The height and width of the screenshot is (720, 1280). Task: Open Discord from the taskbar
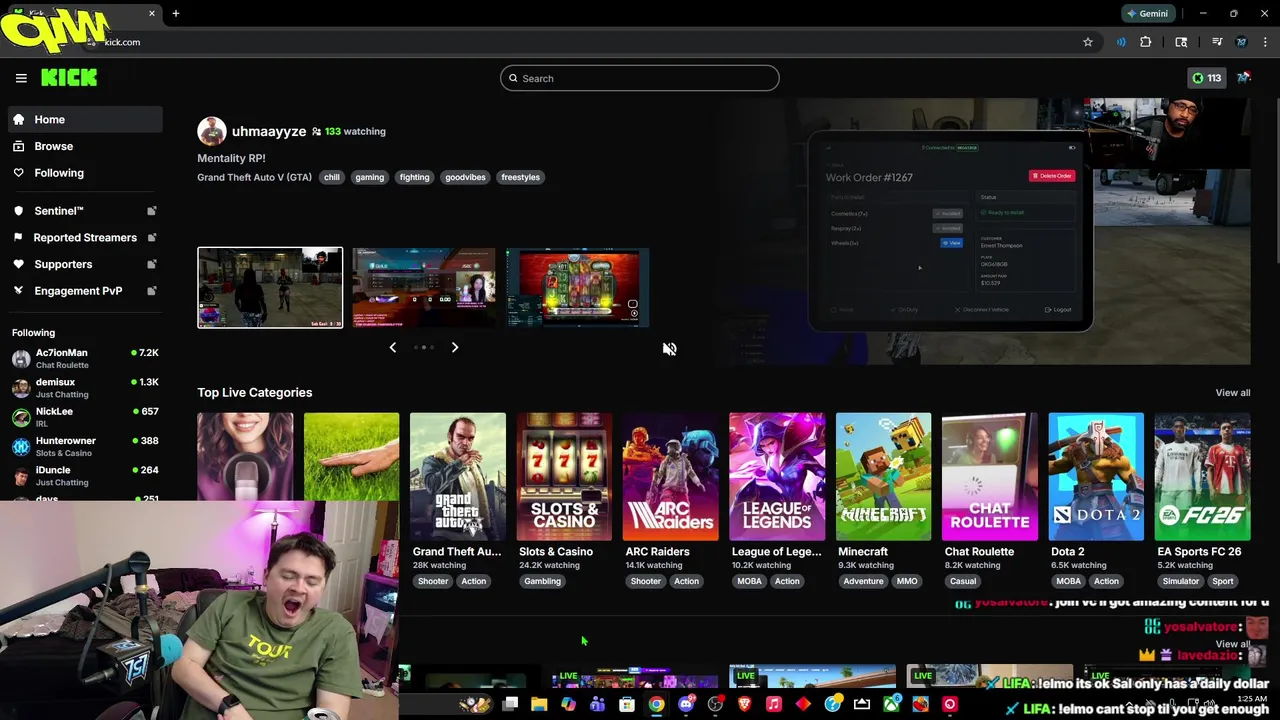686,704
